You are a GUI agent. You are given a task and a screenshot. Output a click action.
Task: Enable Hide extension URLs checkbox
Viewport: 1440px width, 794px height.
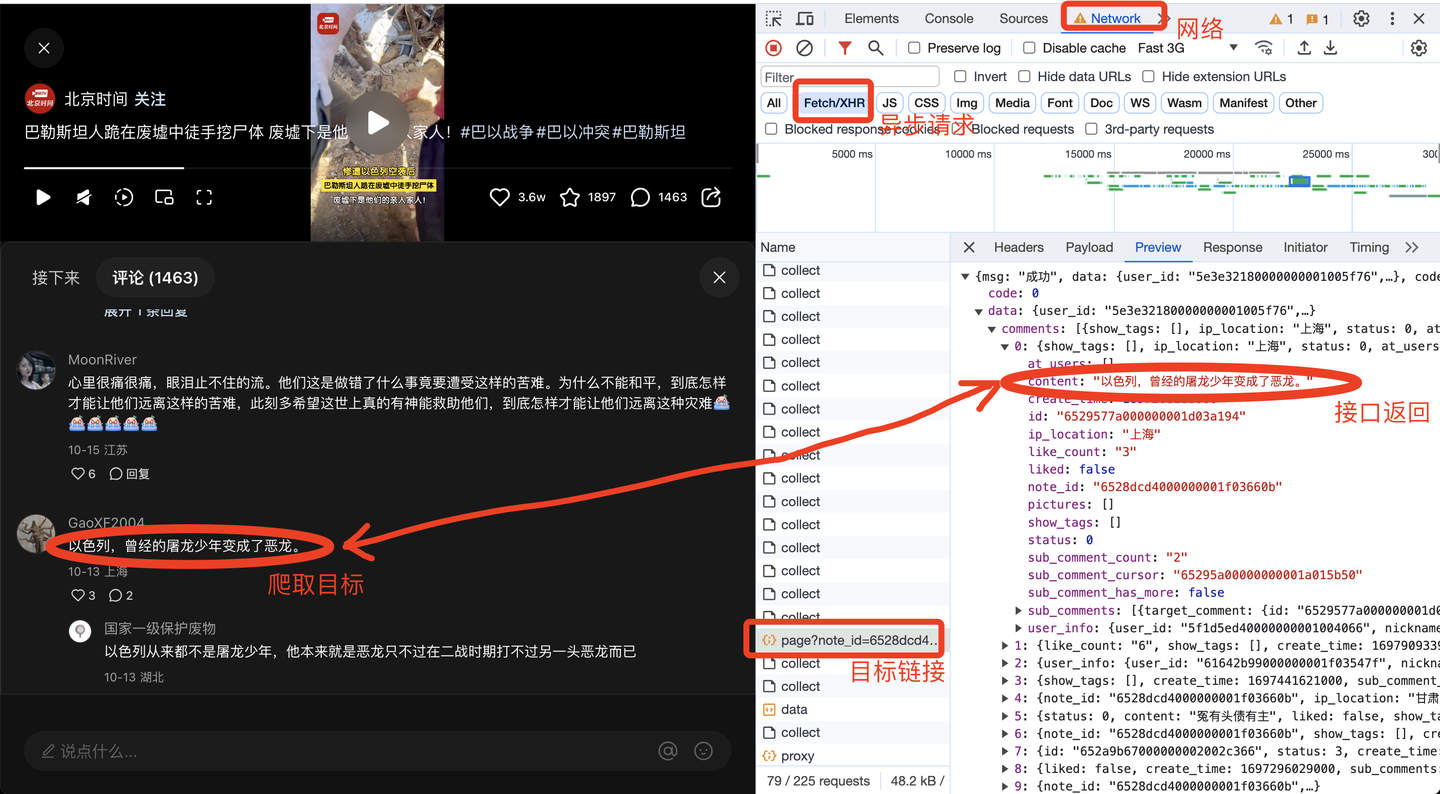[x=1148, y=77]
